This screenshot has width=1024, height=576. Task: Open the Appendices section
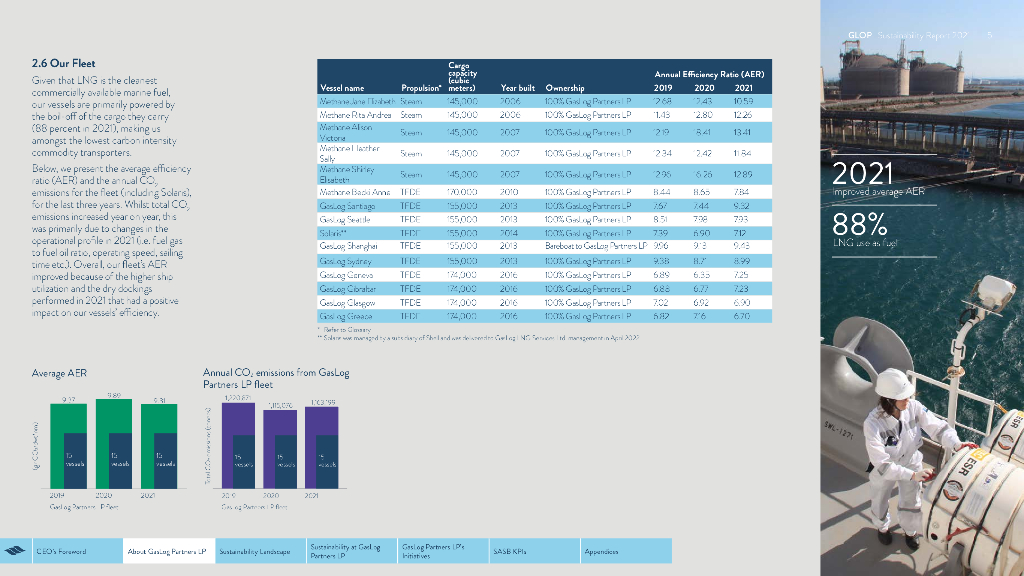click(x=601, y=551)
